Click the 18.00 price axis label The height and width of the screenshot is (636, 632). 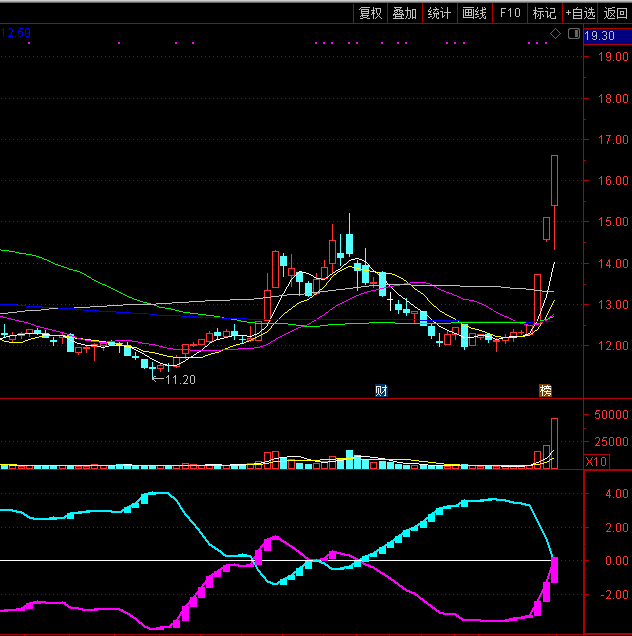pos(613,98)
